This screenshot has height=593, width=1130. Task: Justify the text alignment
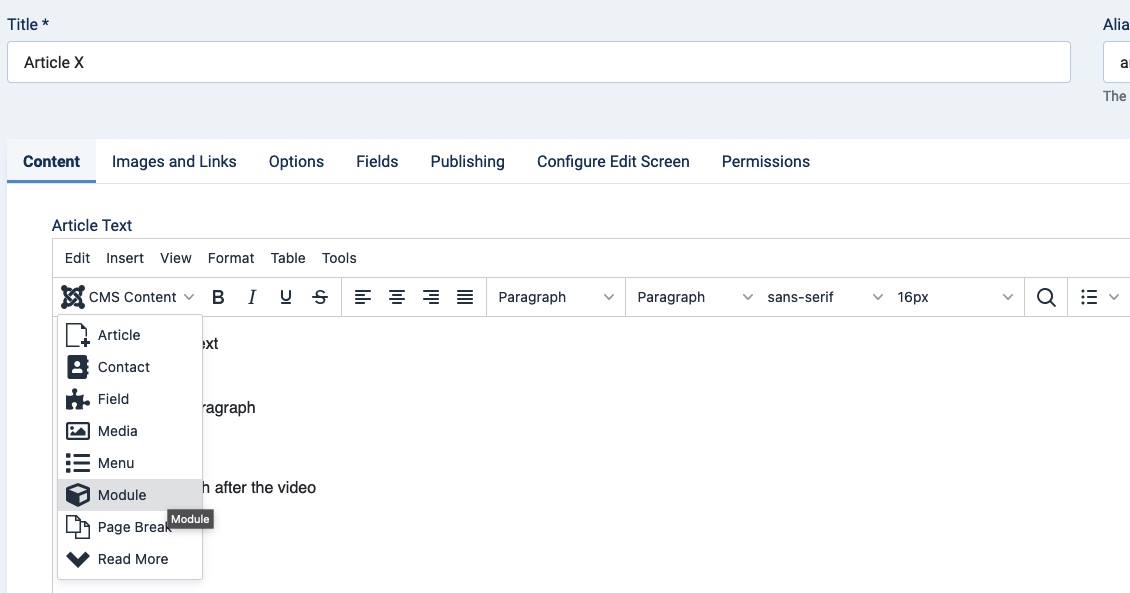click(x=465, y=297)
